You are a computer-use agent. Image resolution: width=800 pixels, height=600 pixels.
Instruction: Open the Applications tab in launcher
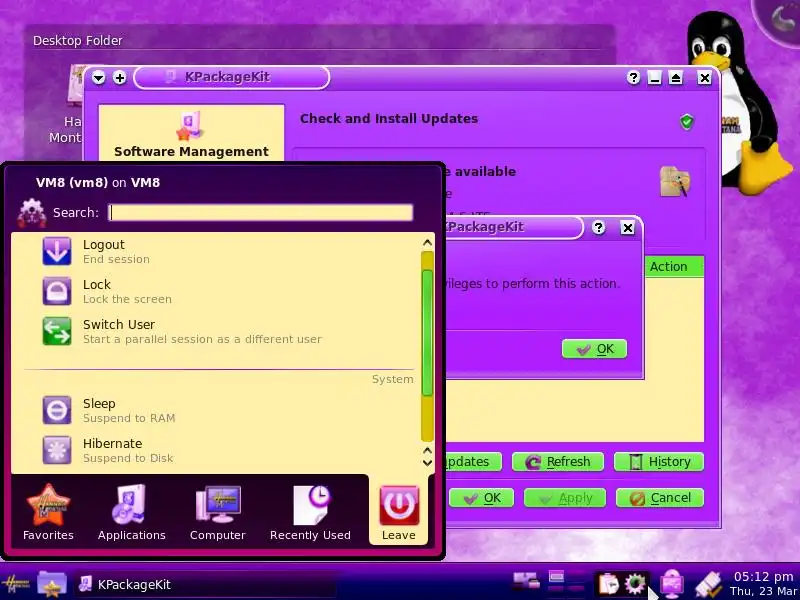[132, 512]
